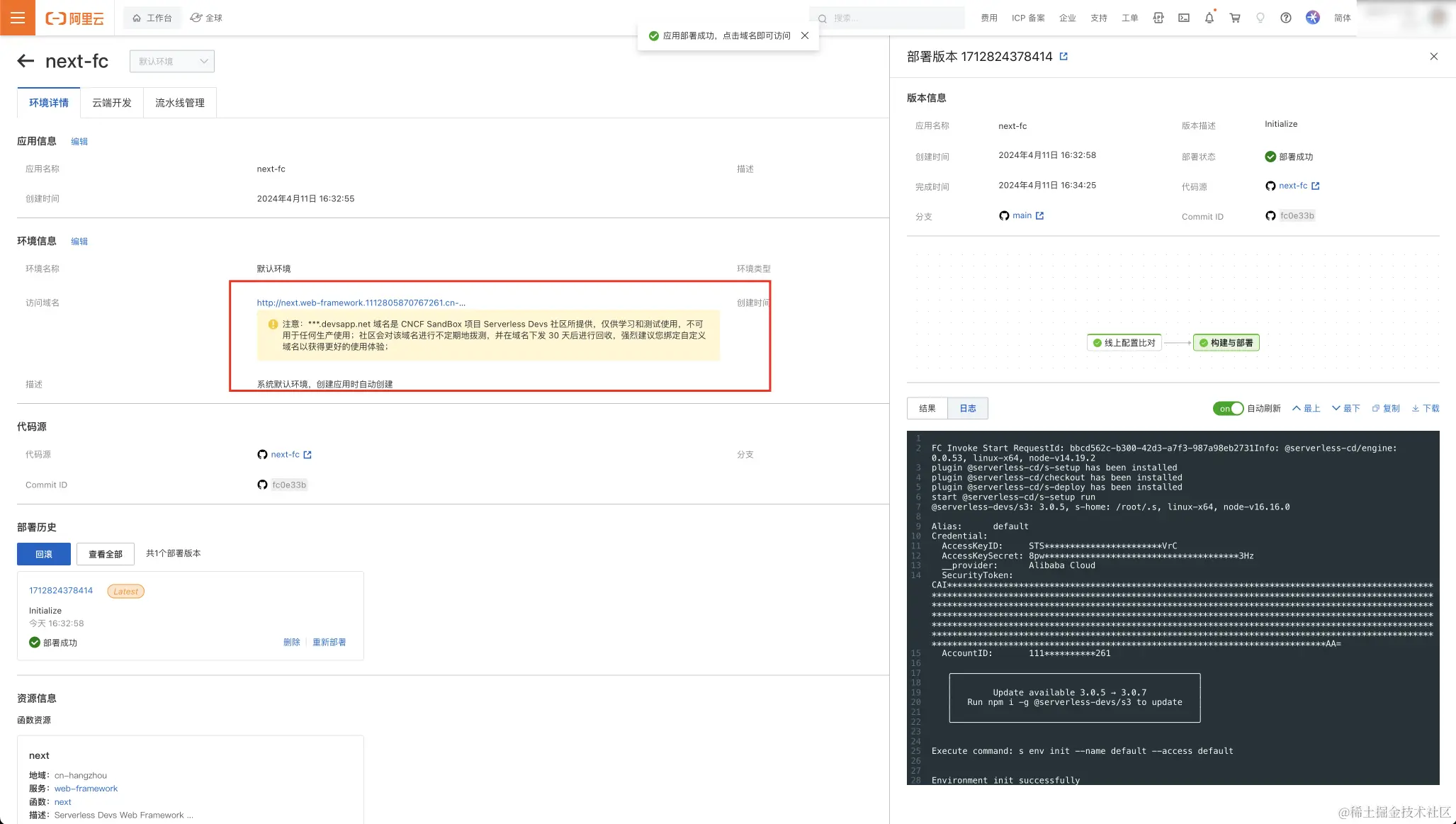The image size is (1456, 824).
Task: Open the next.web-framework access domain link
Action: point(361,303)
